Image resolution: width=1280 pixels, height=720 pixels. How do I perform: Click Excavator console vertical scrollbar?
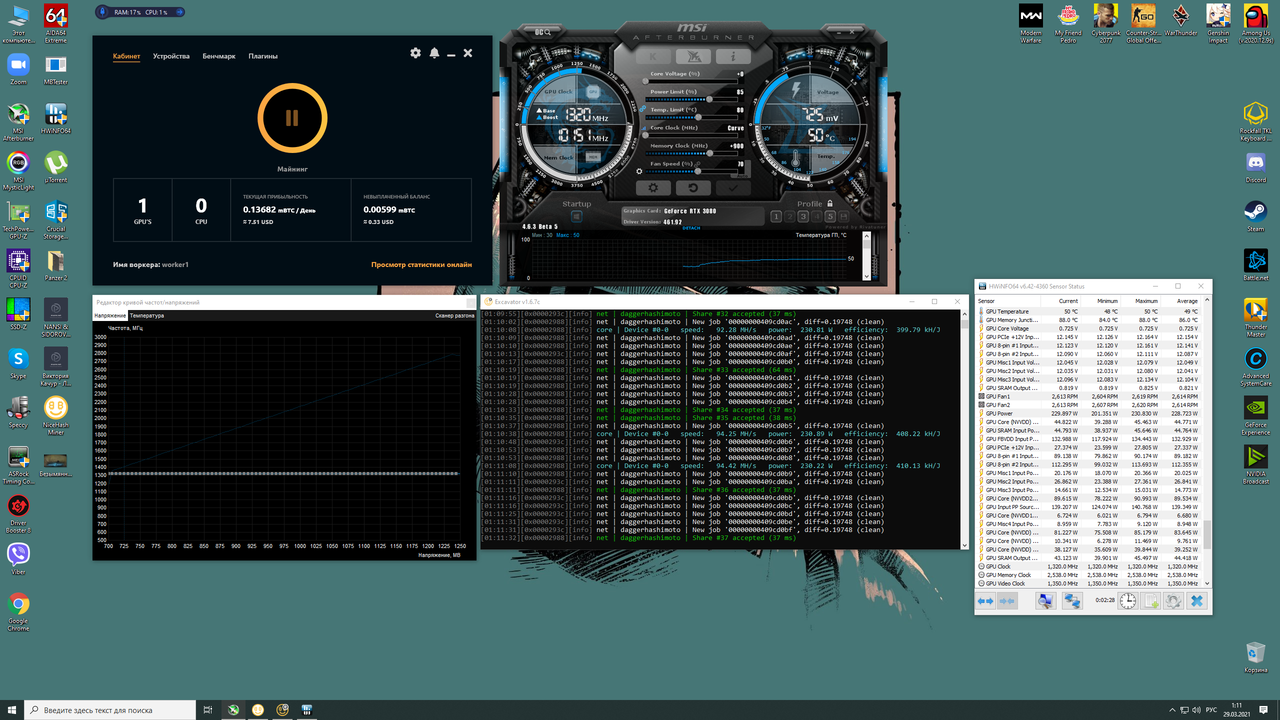(965, 430)
